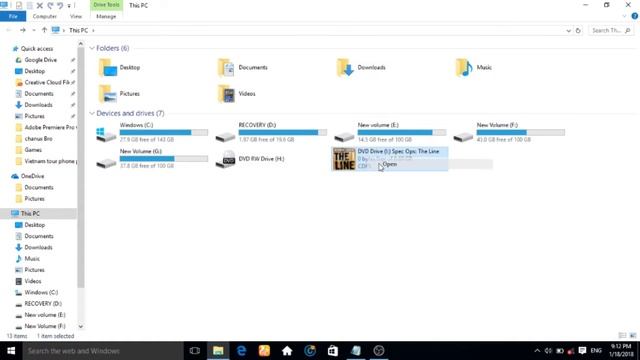
Task: Open the Quick Access Toolbar customize dropdown
Action: click(x=69, y=6)
